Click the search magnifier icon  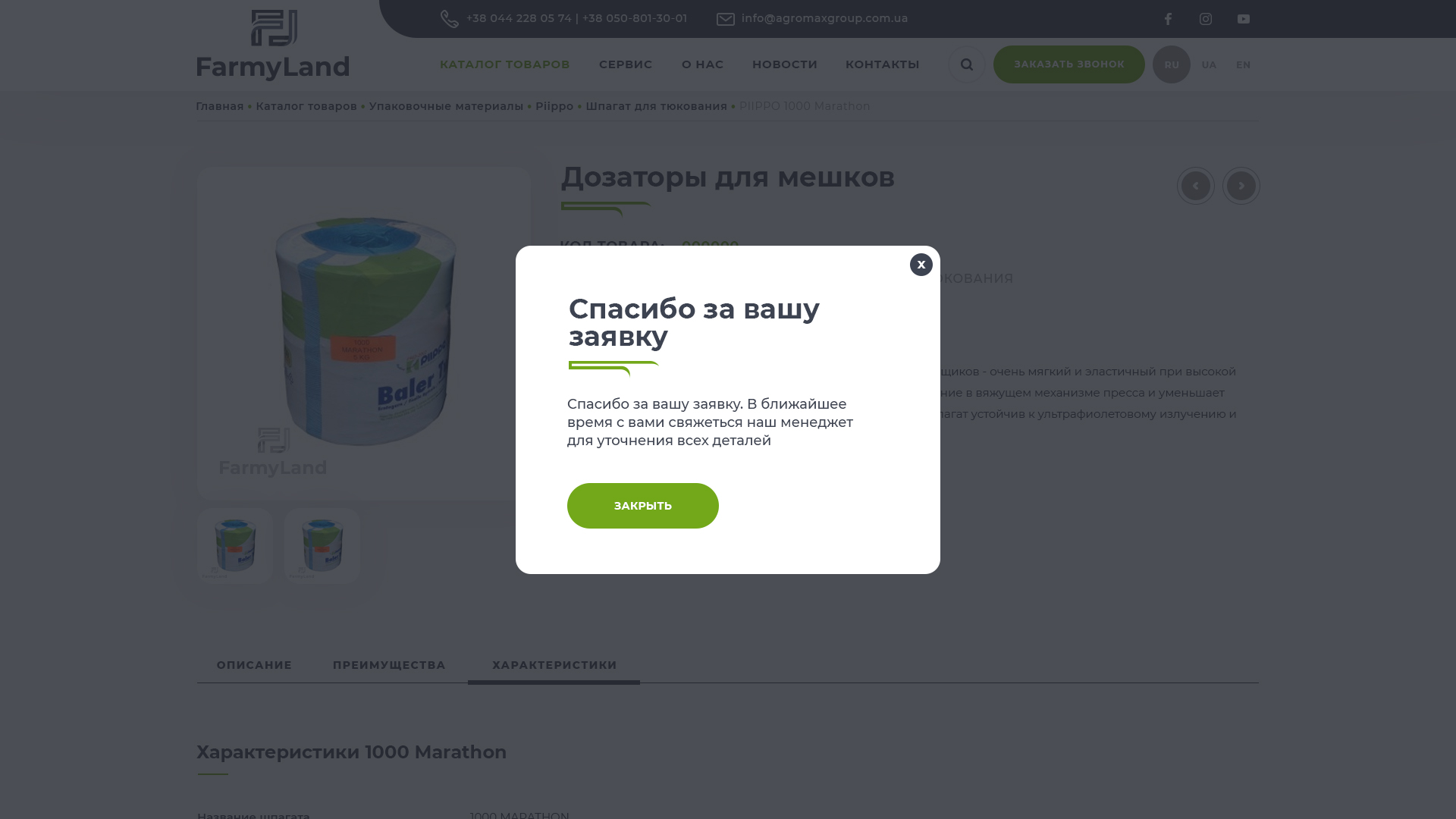(967, 64)
